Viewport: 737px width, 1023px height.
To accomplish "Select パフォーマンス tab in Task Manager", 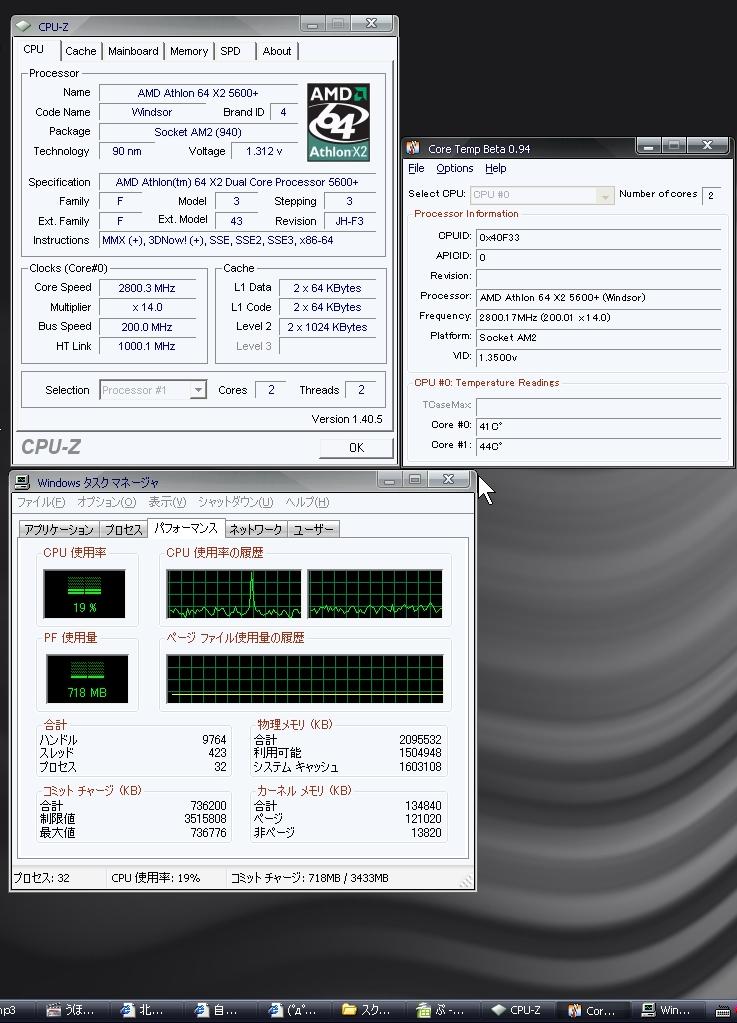I will (x=186, y=527).
